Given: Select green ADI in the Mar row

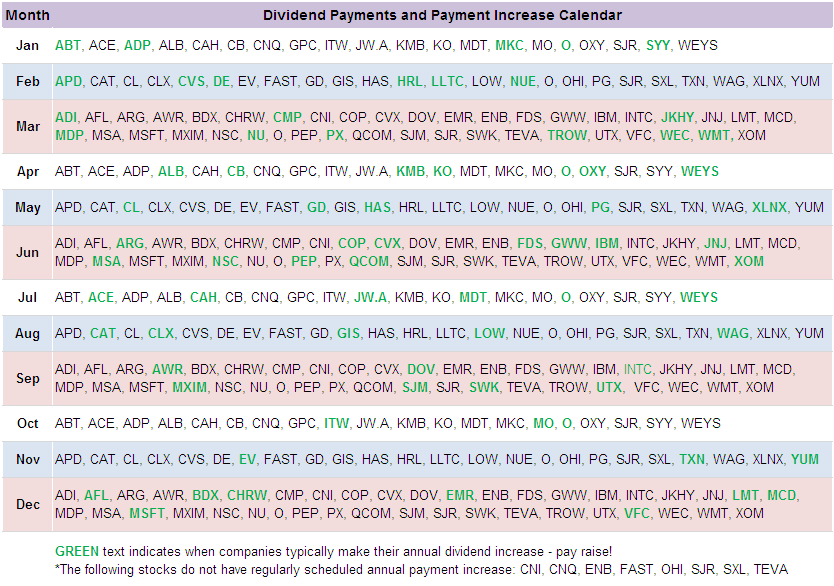Looking at the screenshot, I should click(x=66, y=117).
